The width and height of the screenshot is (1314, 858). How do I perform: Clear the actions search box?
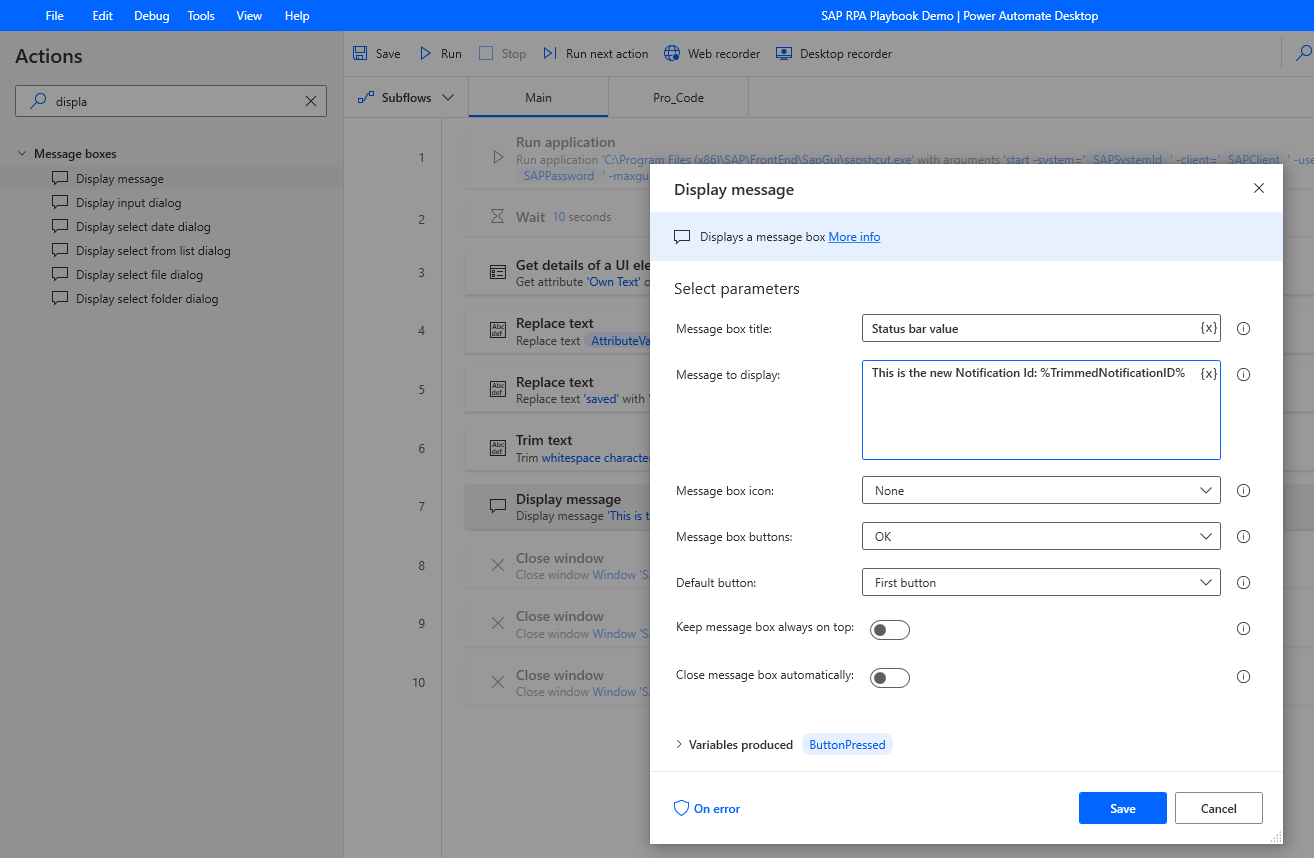click(310, 101)
